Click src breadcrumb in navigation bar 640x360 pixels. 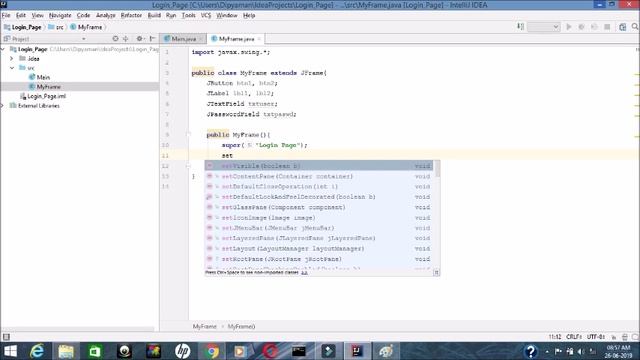pos(56,27)
